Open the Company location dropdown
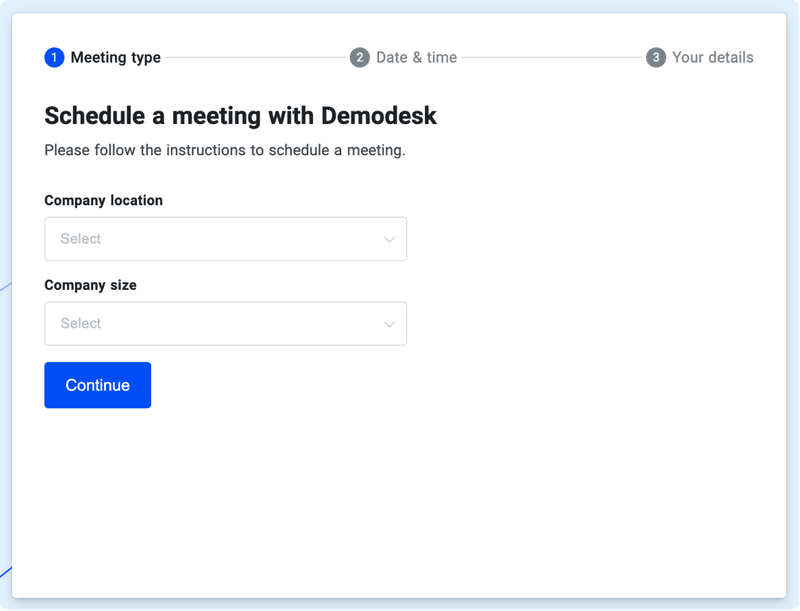This screenshot has height=611, width=800. (225, 239)
